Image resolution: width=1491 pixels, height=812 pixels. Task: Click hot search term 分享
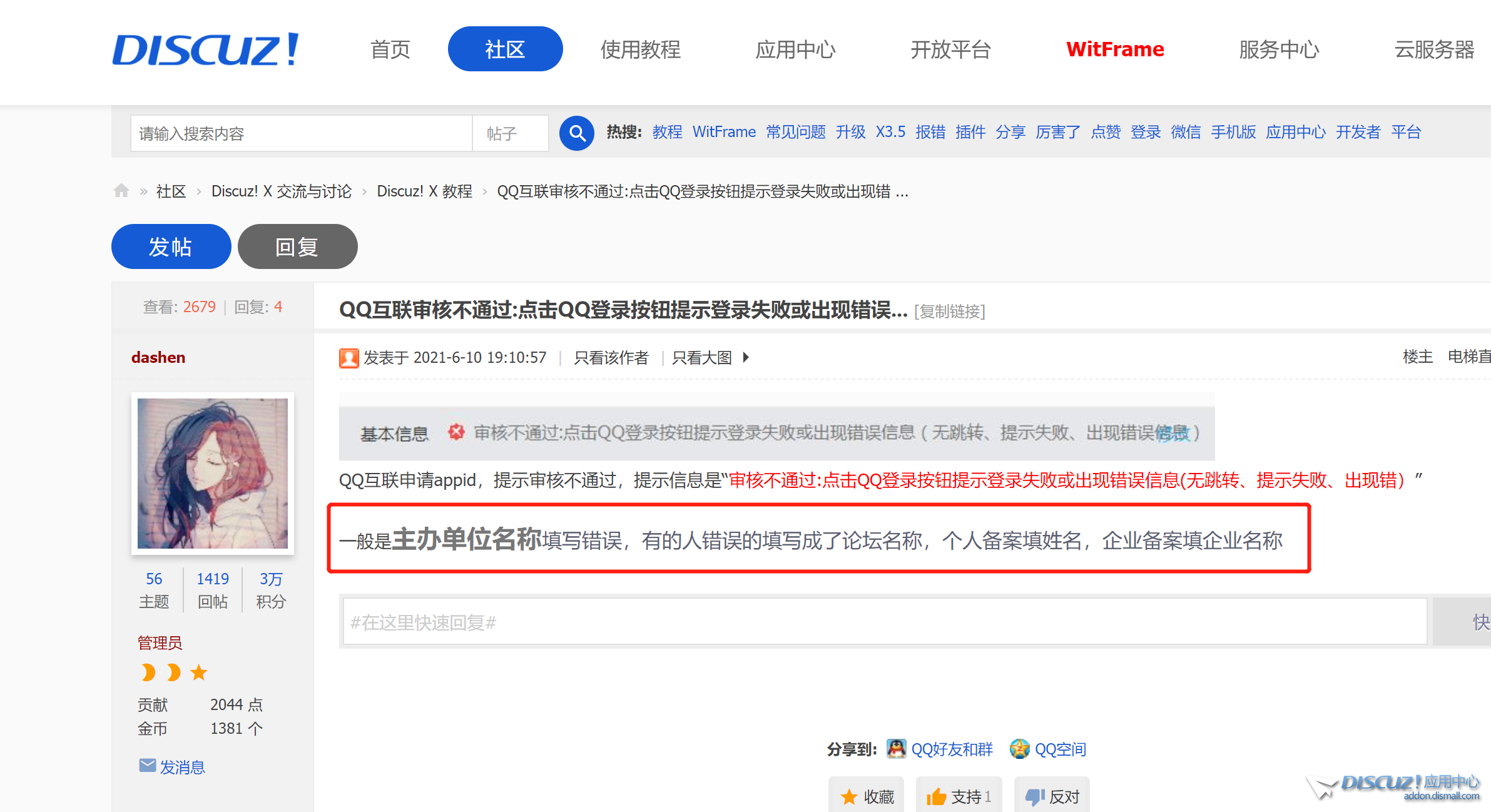[1010, 132]
